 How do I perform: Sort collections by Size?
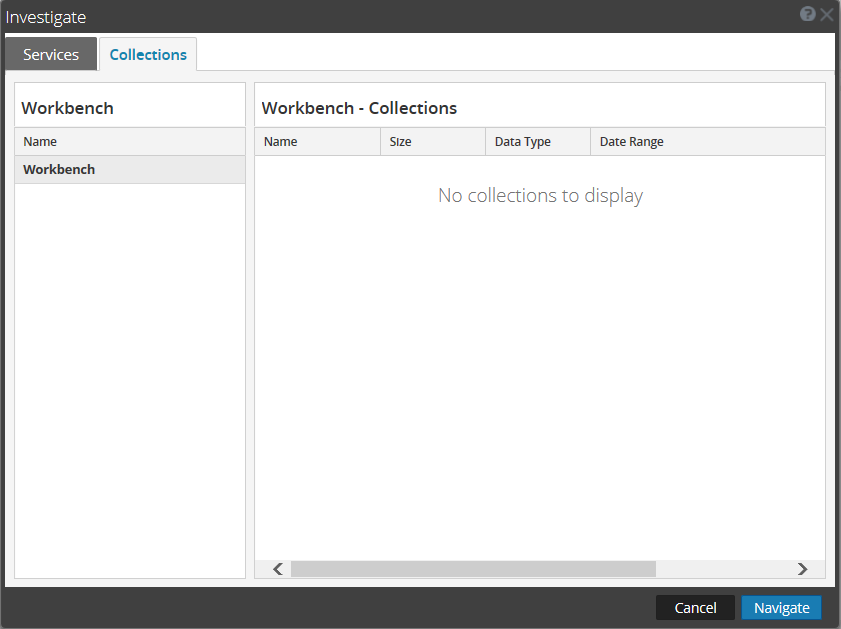pyautogui.click(x=400, y=141)
